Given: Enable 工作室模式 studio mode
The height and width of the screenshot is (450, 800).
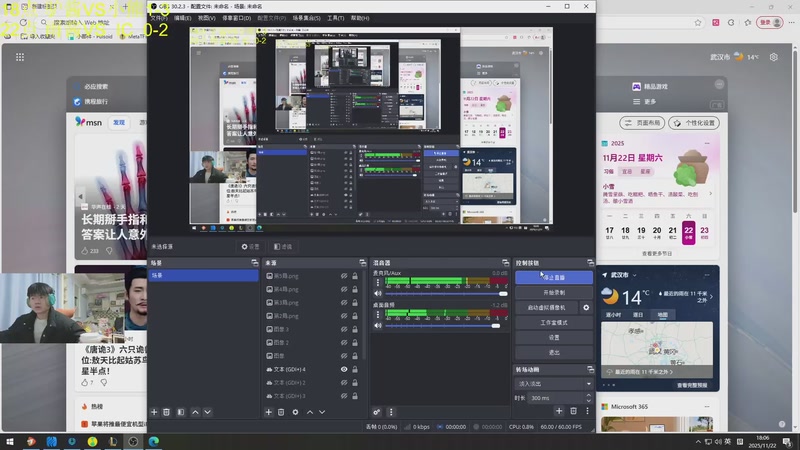Looking at the screenshot, I should tap(554, 322).
